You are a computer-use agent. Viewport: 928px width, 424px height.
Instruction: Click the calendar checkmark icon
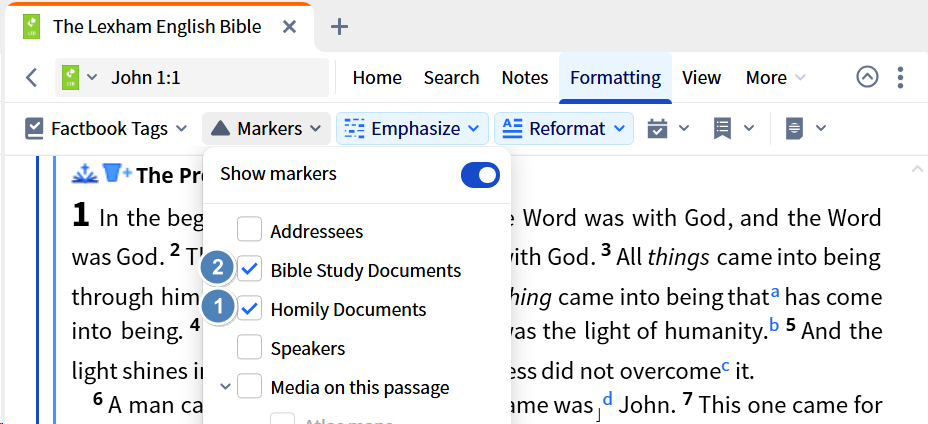tap(658, 129)
